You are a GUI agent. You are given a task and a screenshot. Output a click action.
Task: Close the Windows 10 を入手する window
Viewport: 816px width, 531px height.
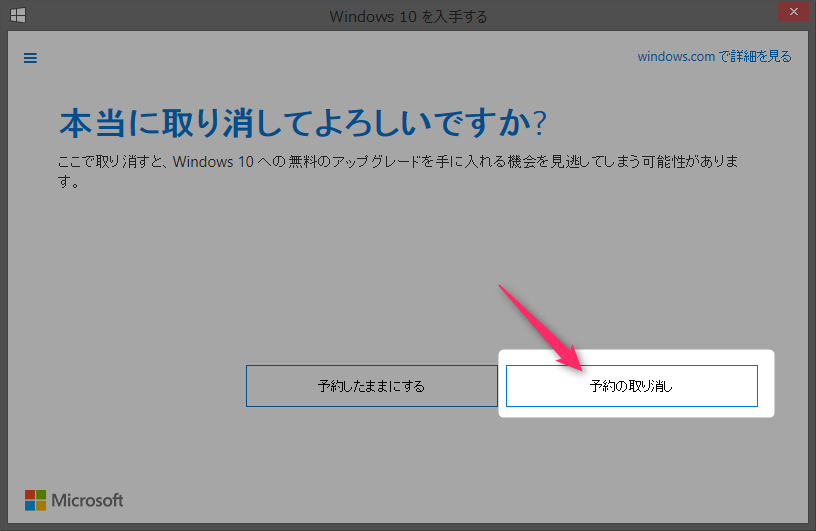click(x=793, y=11)
